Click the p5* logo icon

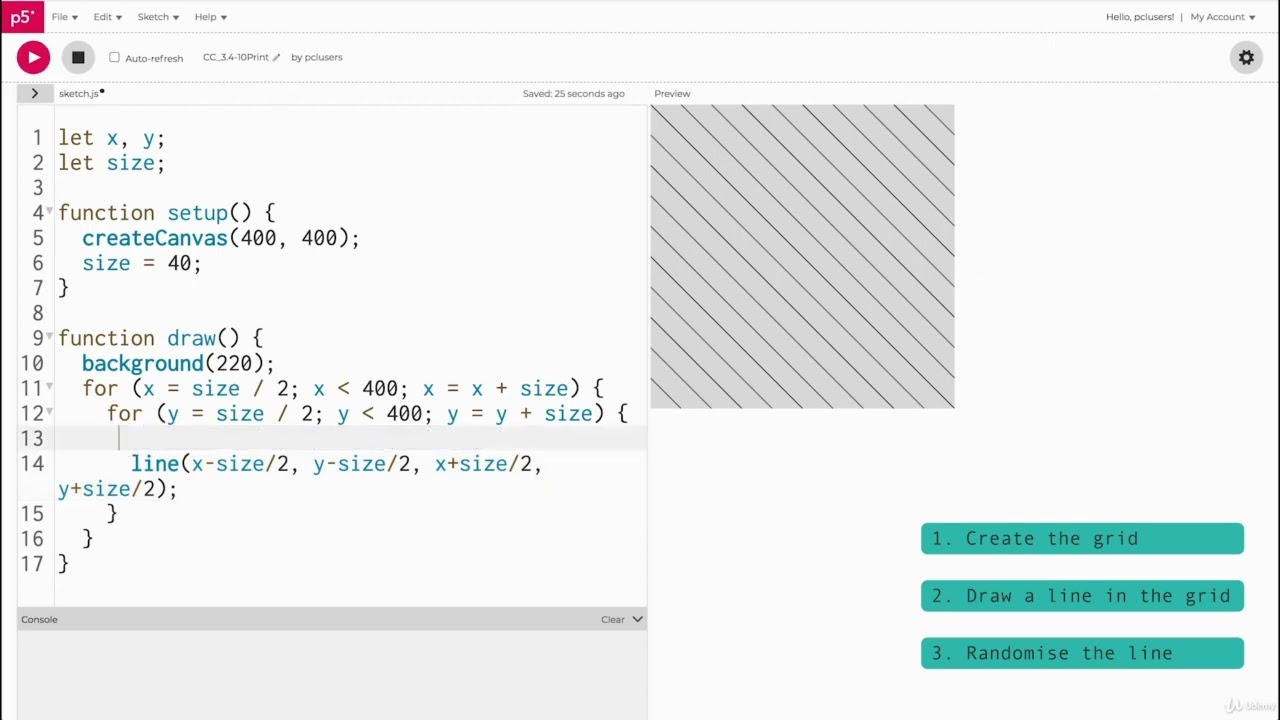(21, 17)
